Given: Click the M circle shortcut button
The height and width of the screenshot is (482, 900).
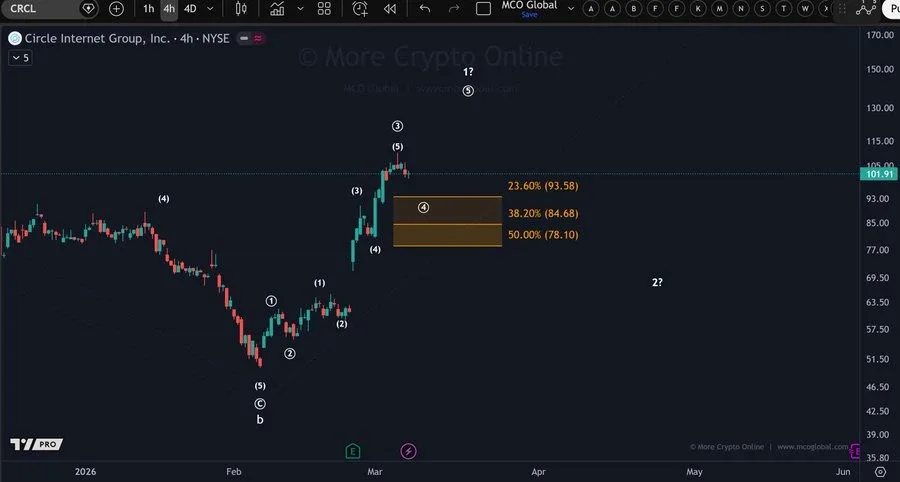Looking at the screenshot, I should (719, 9).
